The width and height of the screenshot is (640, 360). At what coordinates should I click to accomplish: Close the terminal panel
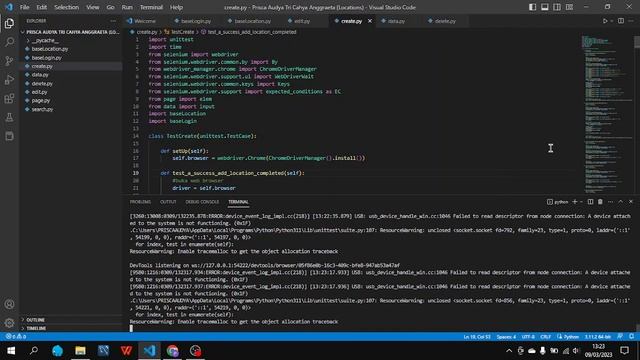631,202
